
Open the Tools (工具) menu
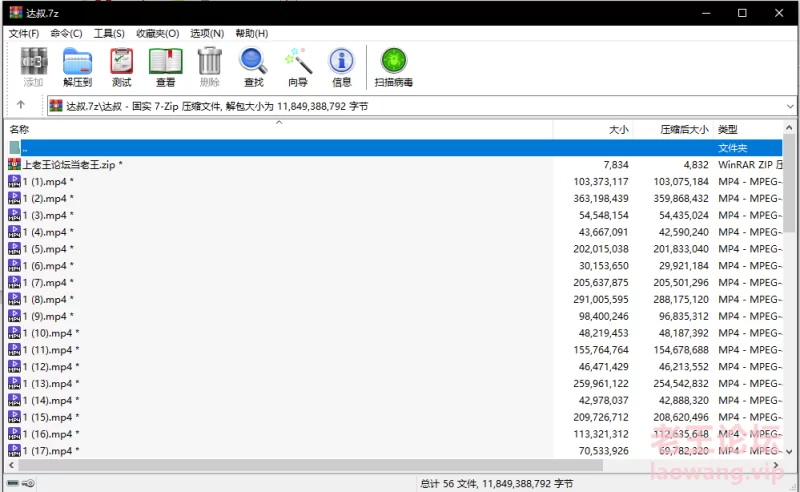coord(109,33)
